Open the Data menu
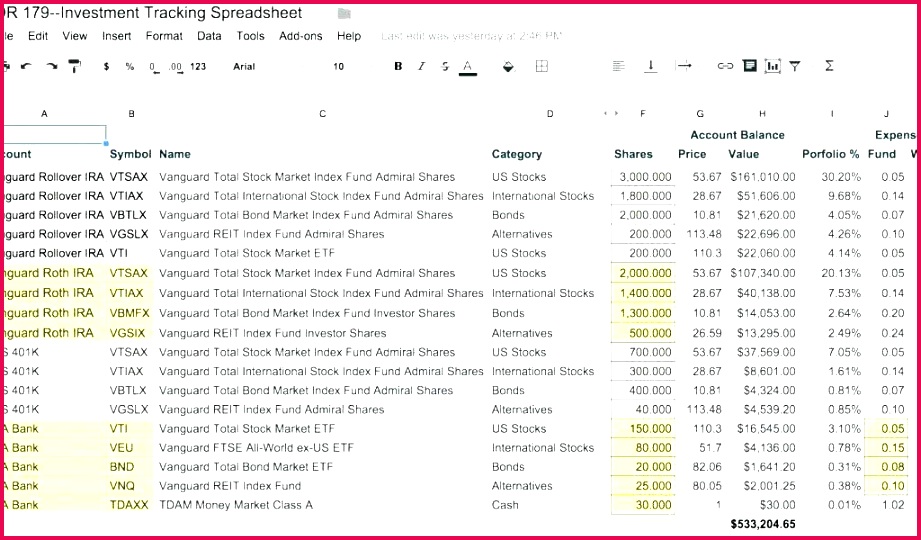This screenshot has height=540, width=921. point(209,36)
